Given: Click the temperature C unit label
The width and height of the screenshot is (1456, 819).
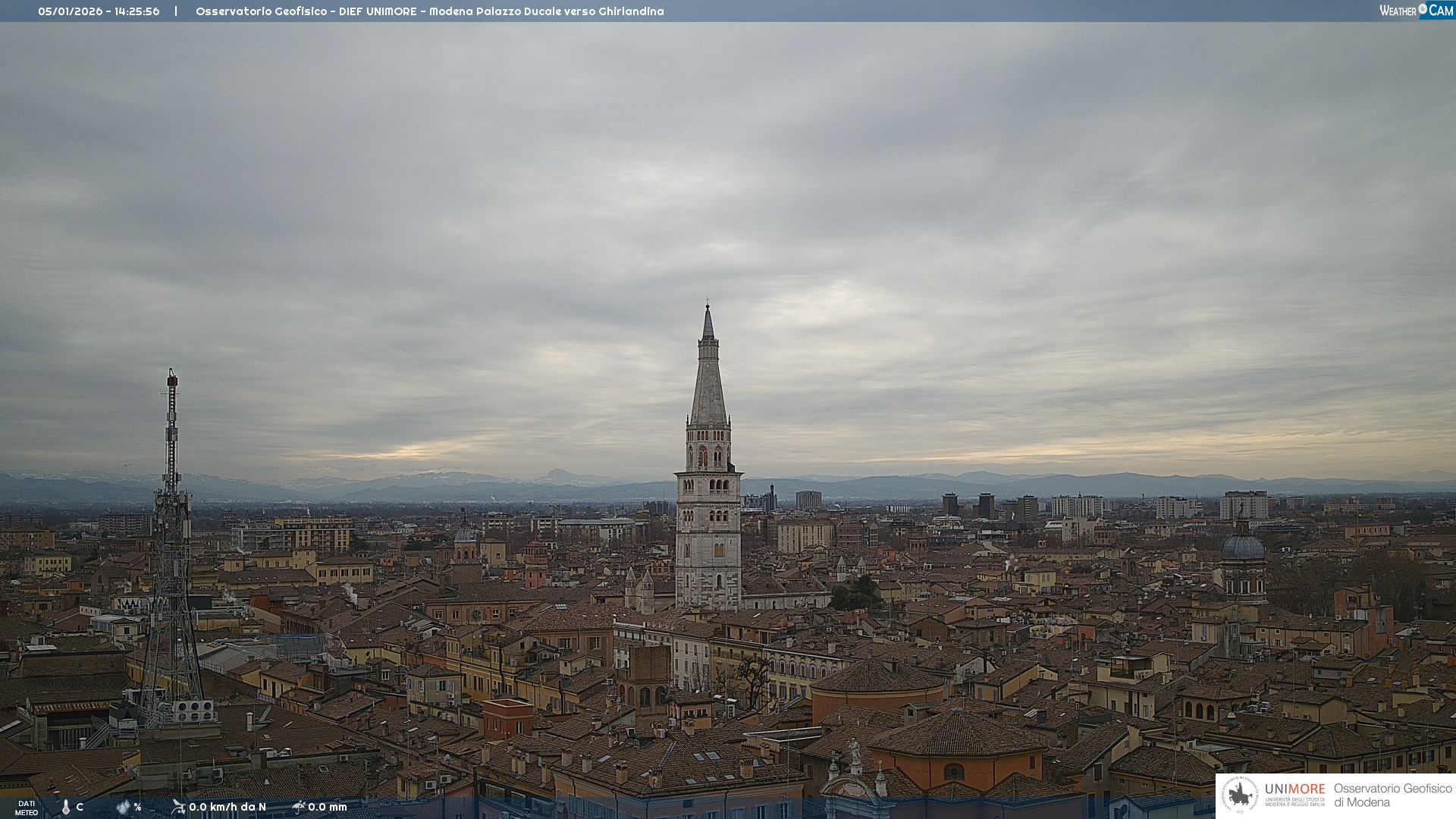Looking at the screenshot, I should tap(80, 807).
